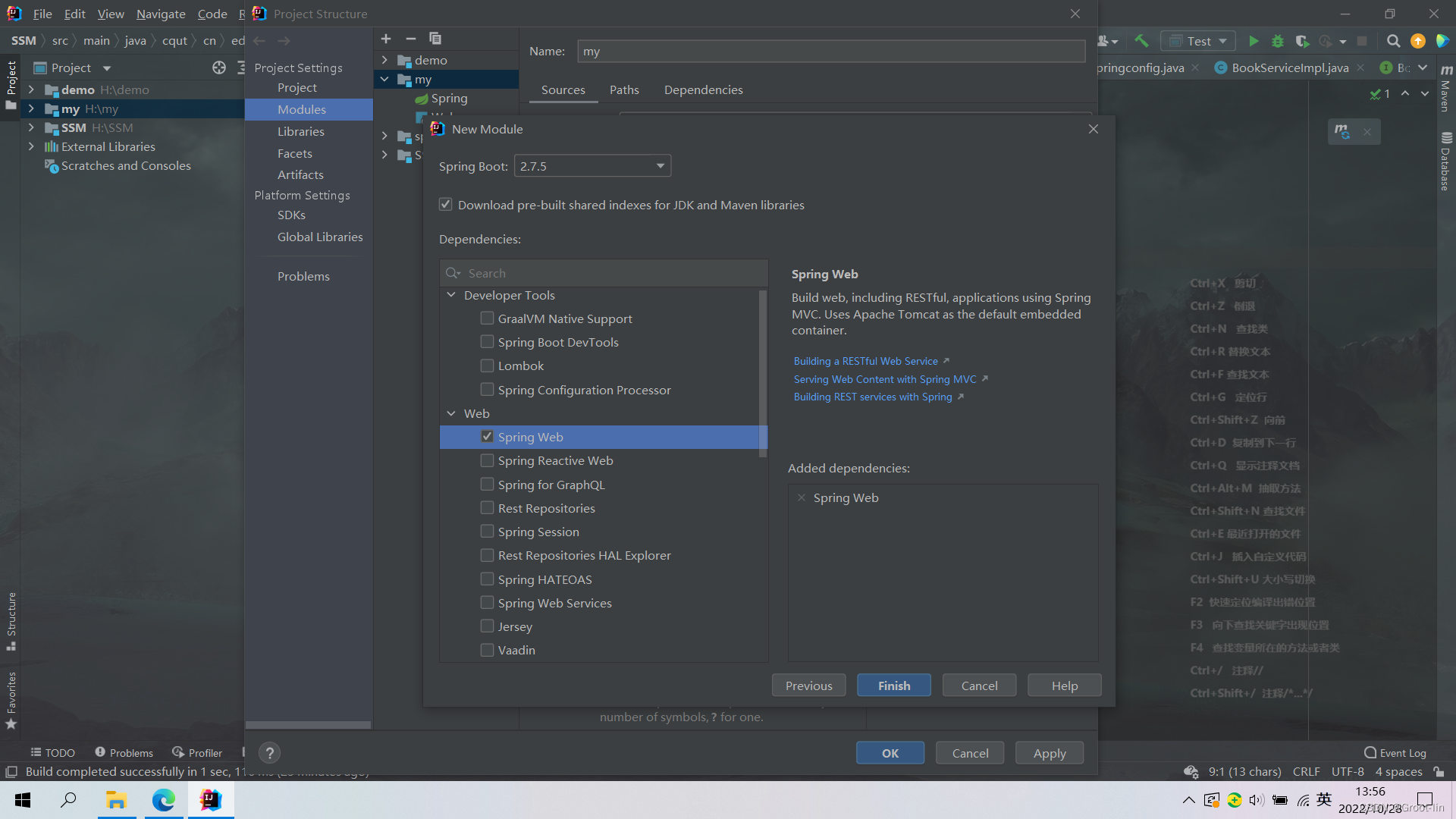
Task: Open the Navigate menu
Action: 161,14
